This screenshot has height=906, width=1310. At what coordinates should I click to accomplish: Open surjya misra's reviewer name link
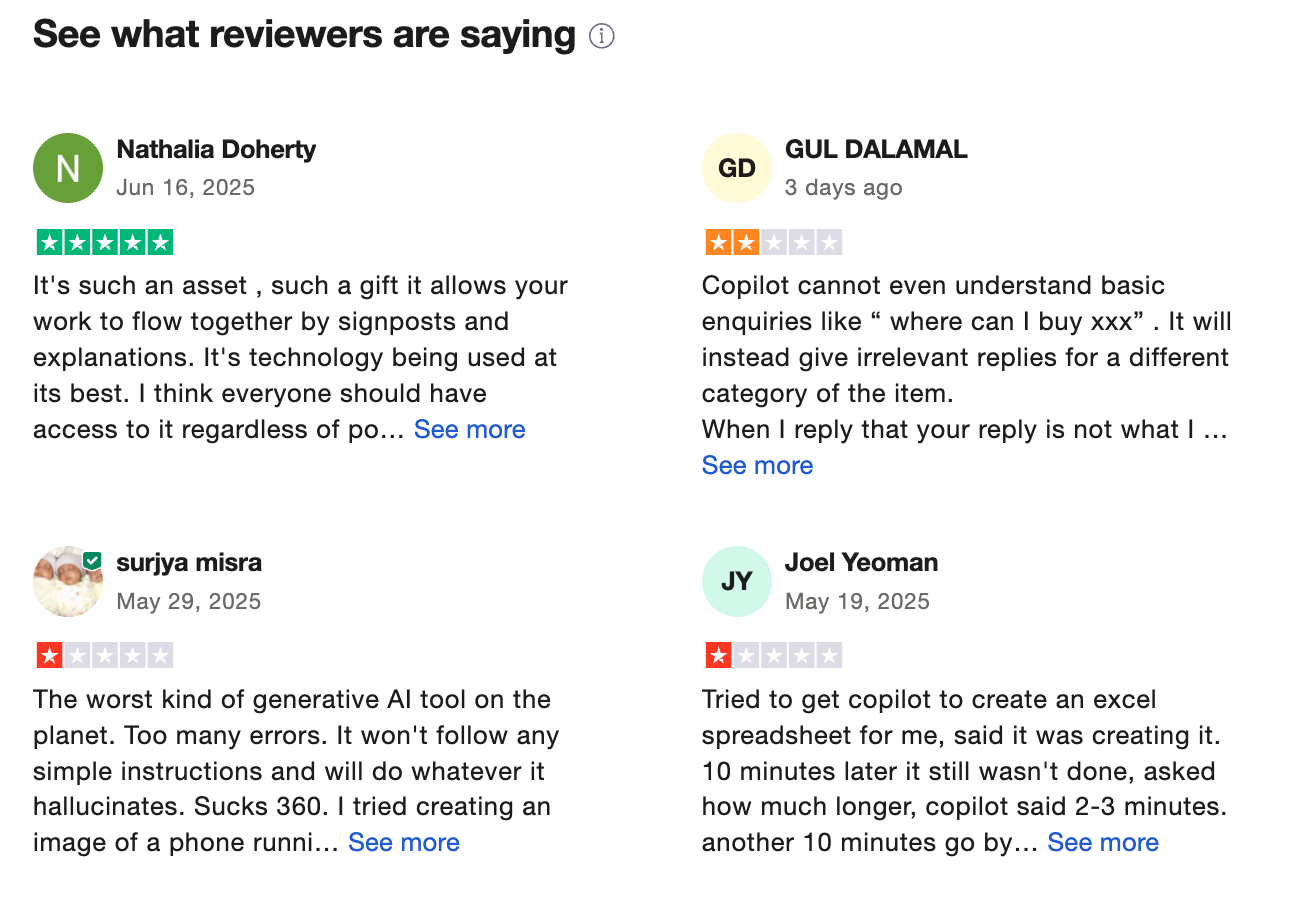[189, 563]
